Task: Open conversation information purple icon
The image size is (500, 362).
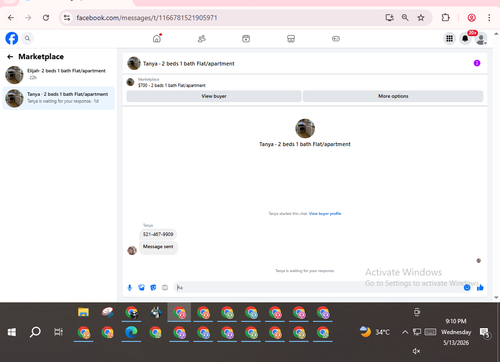Action: (477, 63)
